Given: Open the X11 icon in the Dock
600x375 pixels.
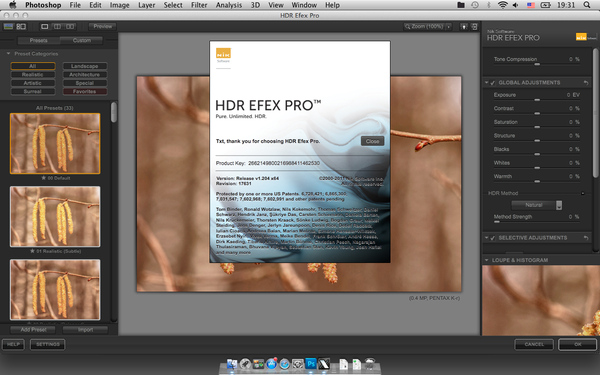Looking at the screenshot, I should pyautogui.click(x=324, y=364).
